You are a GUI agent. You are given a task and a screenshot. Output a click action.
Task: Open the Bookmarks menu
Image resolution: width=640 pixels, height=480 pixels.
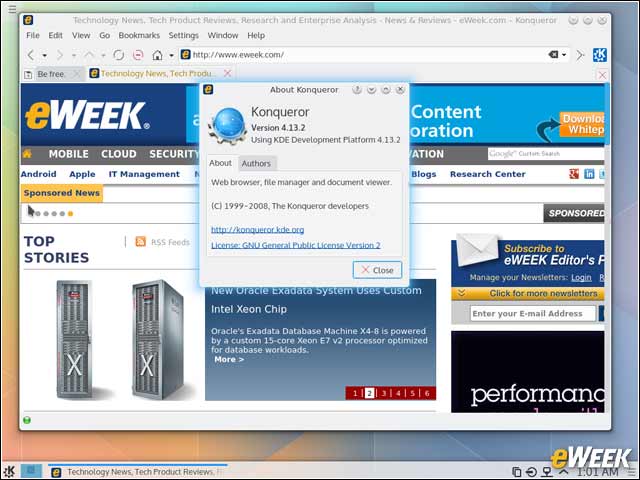click(x=139, y=36)
